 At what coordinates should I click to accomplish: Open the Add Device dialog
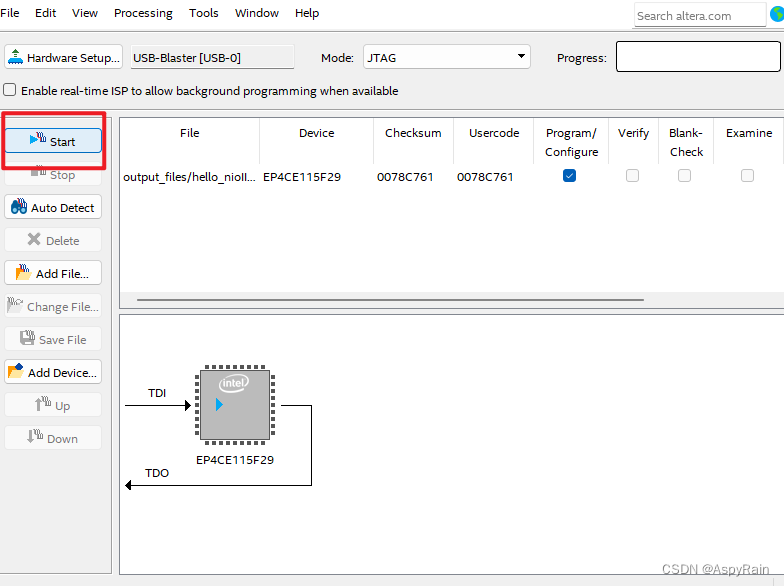(x=53, y=372)
